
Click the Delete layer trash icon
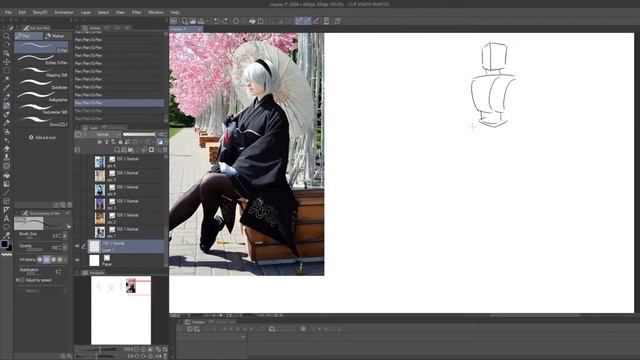tap(165, 150)
